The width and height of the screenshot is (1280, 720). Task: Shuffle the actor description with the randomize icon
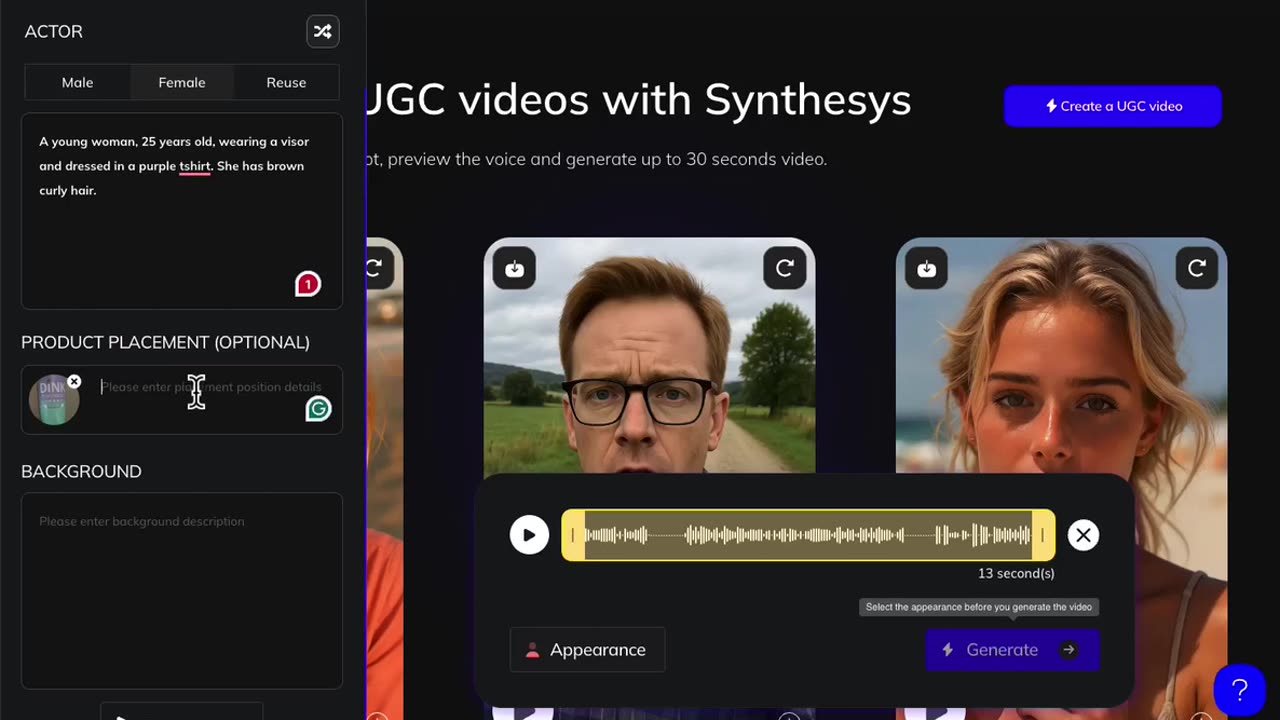322,32
